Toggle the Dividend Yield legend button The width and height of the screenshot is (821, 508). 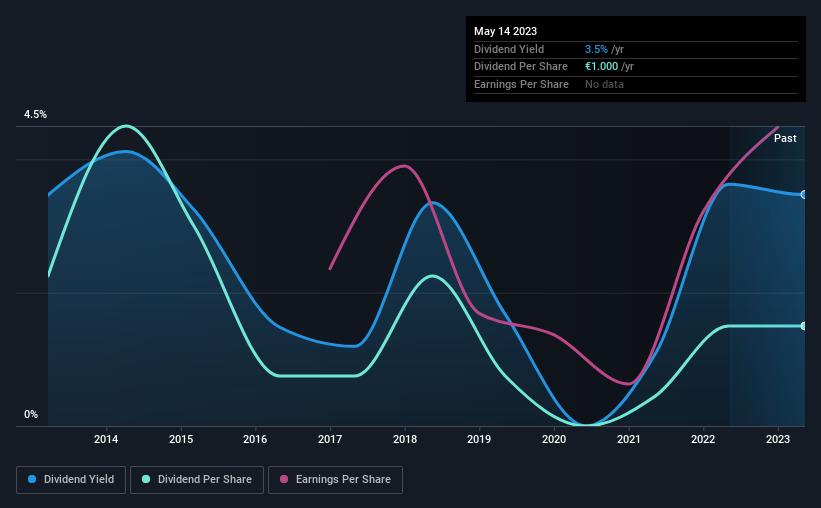[71, 480]
